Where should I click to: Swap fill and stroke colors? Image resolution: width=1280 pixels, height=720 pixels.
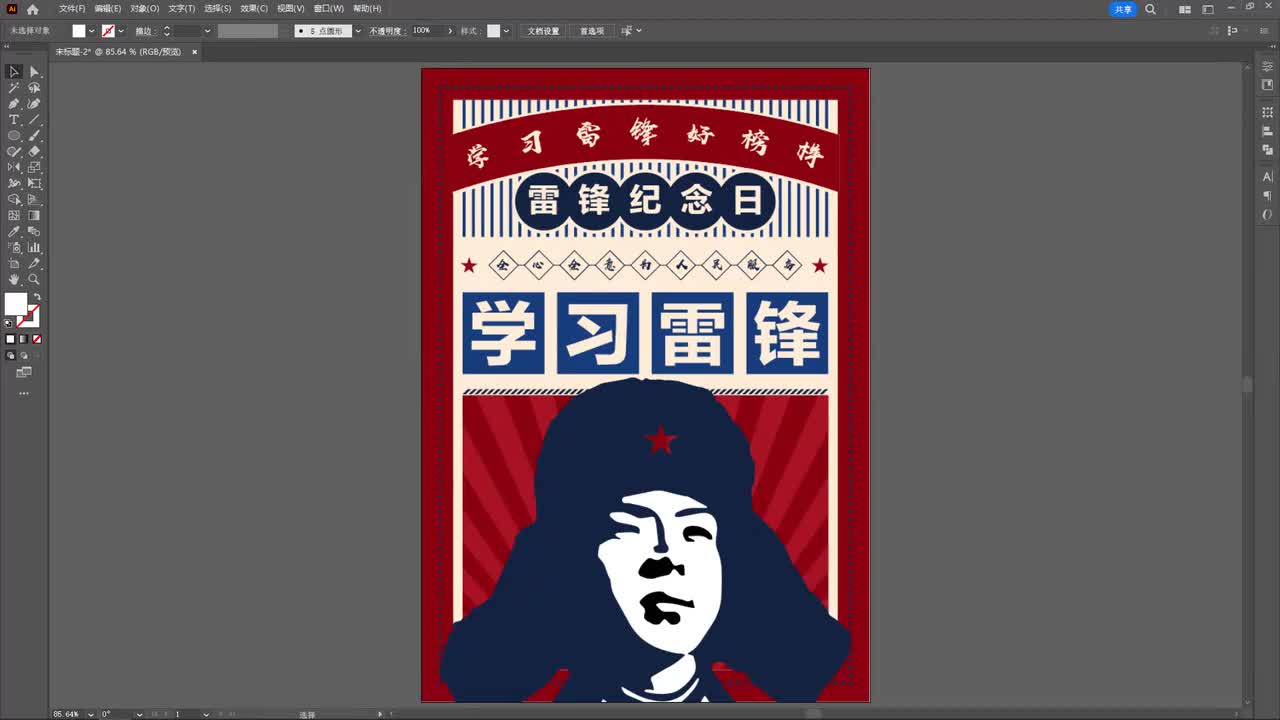coord(37,298)
